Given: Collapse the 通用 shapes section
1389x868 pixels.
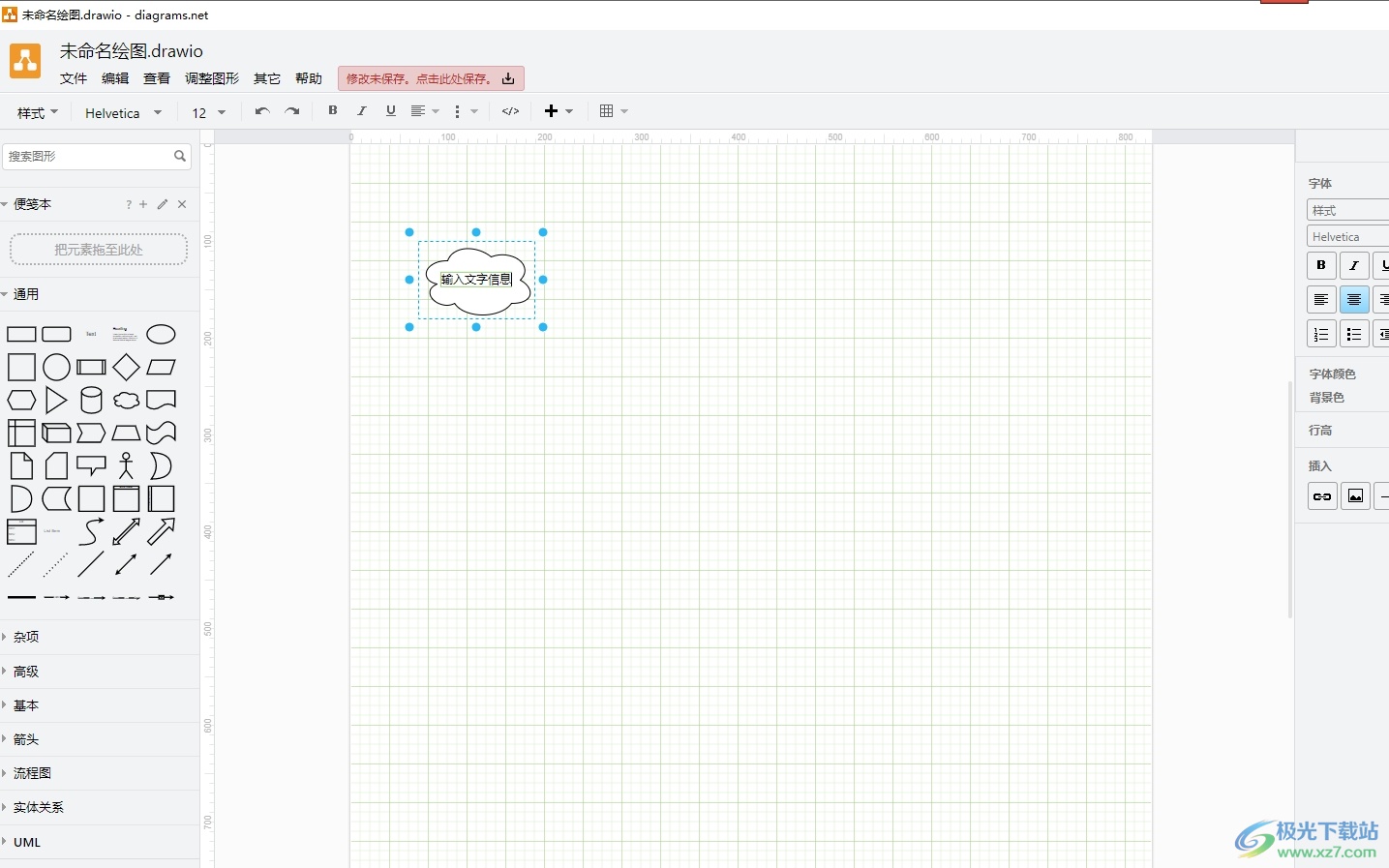Looking at the screenshot, I should click(x=26, y=294).
